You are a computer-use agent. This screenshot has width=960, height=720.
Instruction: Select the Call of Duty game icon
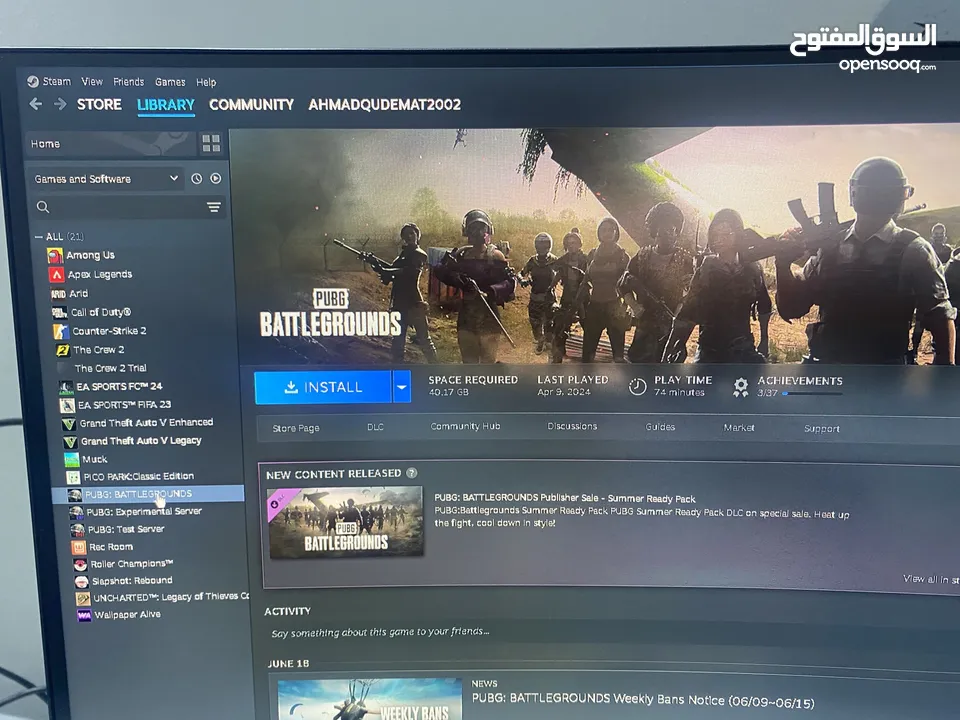tap(60, 313)
